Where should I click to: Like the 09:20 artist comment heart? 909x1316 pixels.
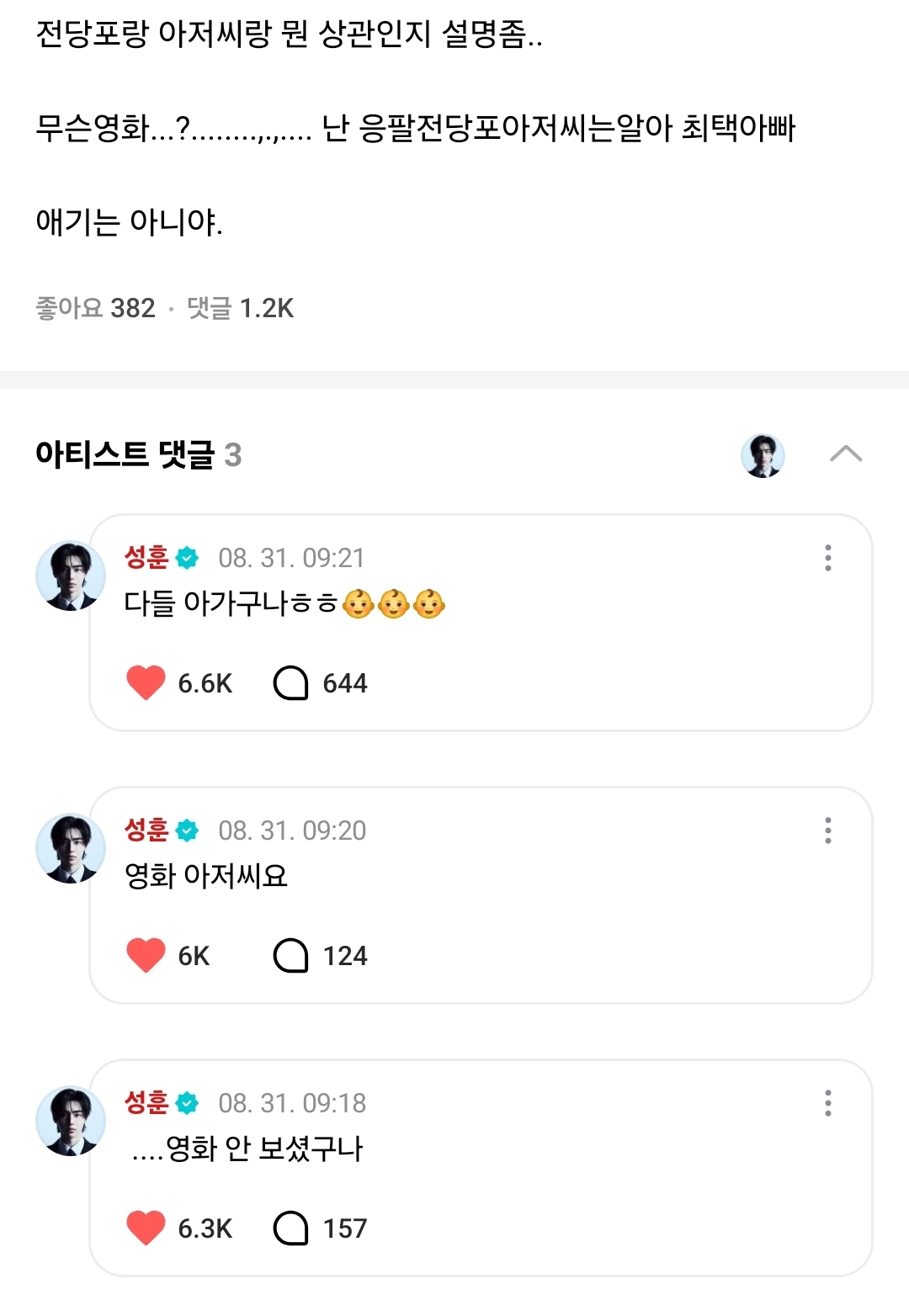(x=146, y=955)
